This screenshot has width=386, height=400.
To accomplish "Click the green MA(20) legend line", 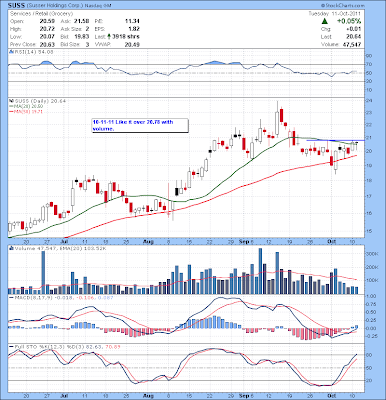I will [27, 106].
